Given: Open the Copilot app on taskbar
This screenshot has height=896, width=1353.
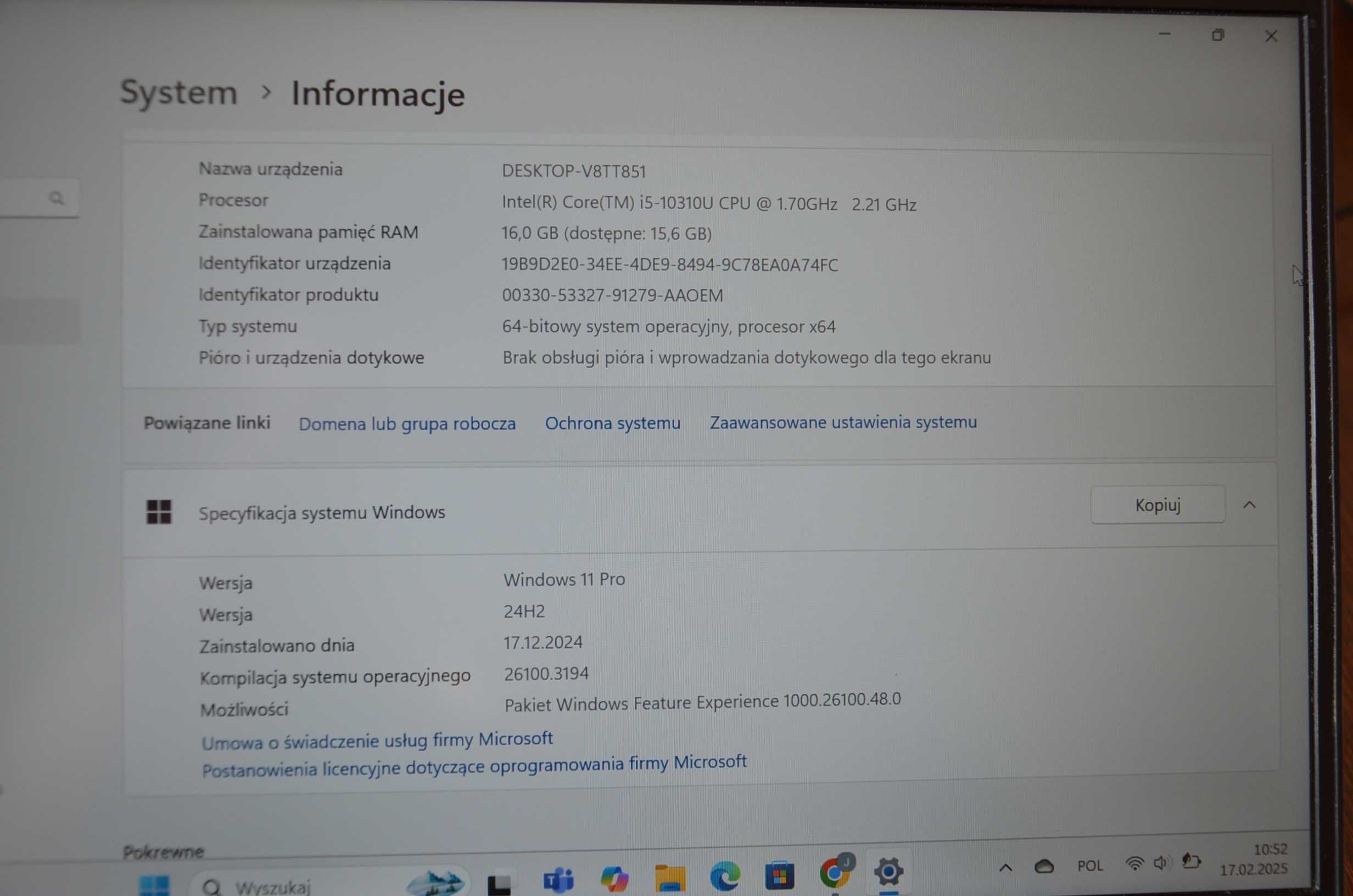Looking at the screenshot, I should 614,878.
